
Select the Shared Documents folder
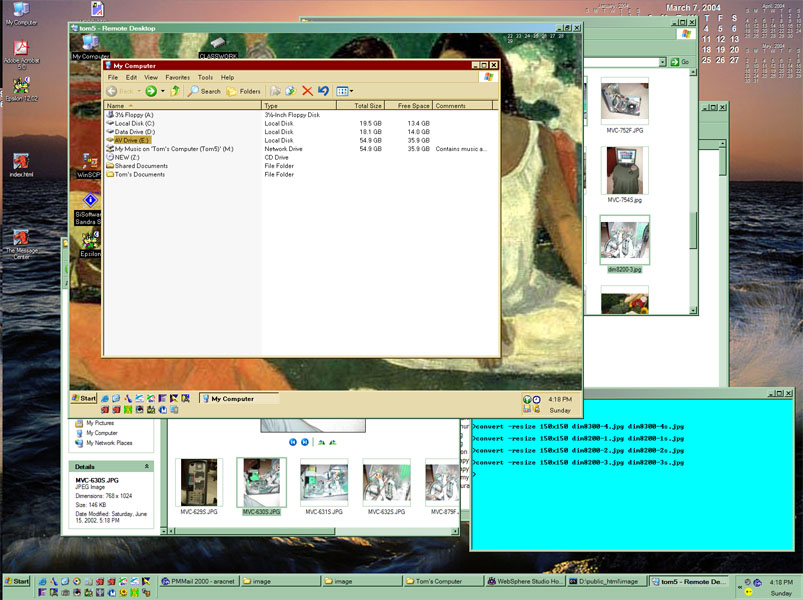tap(141, 166)
